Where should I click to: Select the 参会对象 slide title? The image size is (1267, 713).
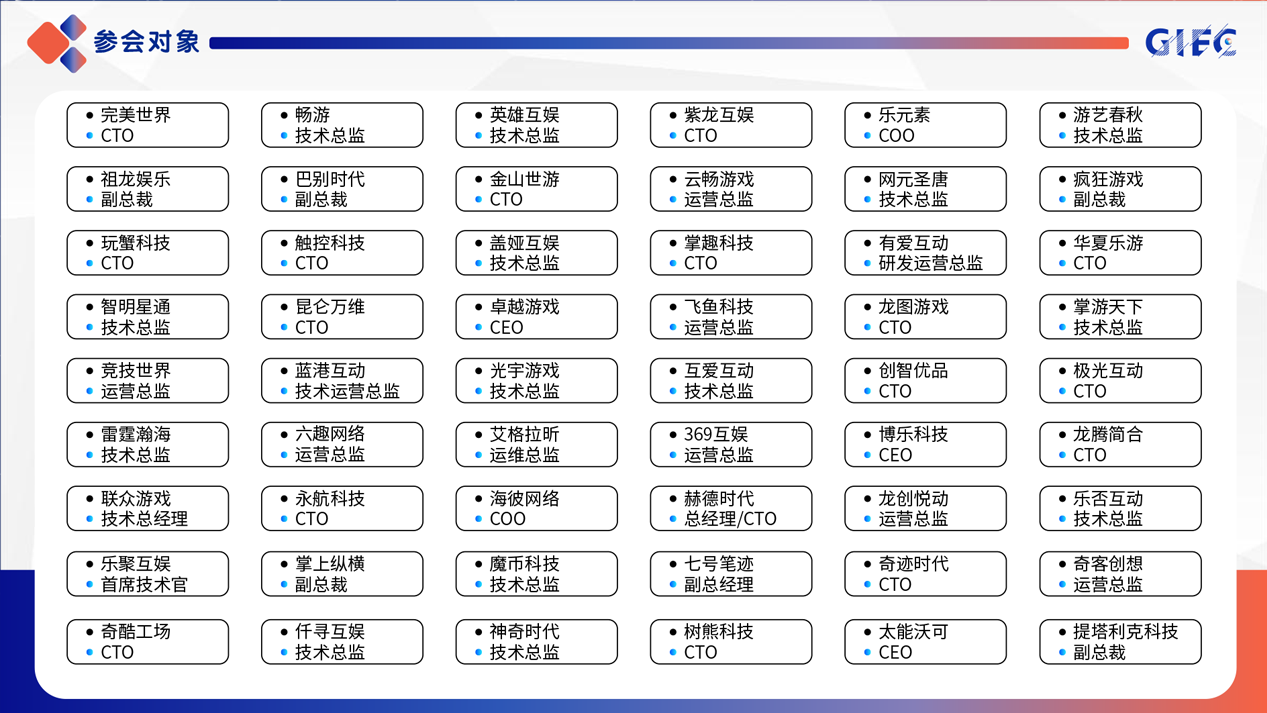tap(146, 42)
